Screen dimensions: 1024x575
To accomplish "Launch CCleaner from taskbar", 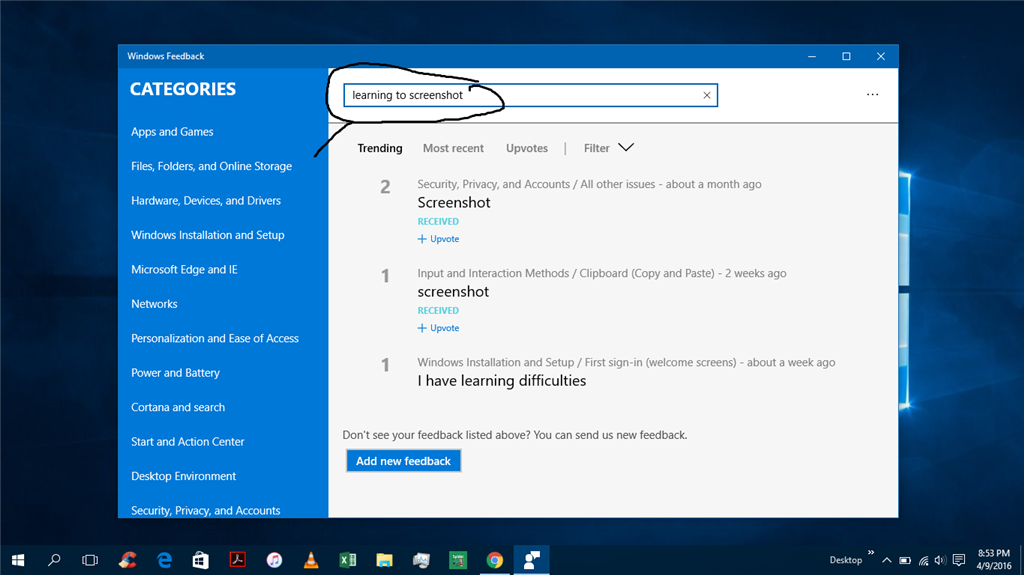I will coord(127,560).
